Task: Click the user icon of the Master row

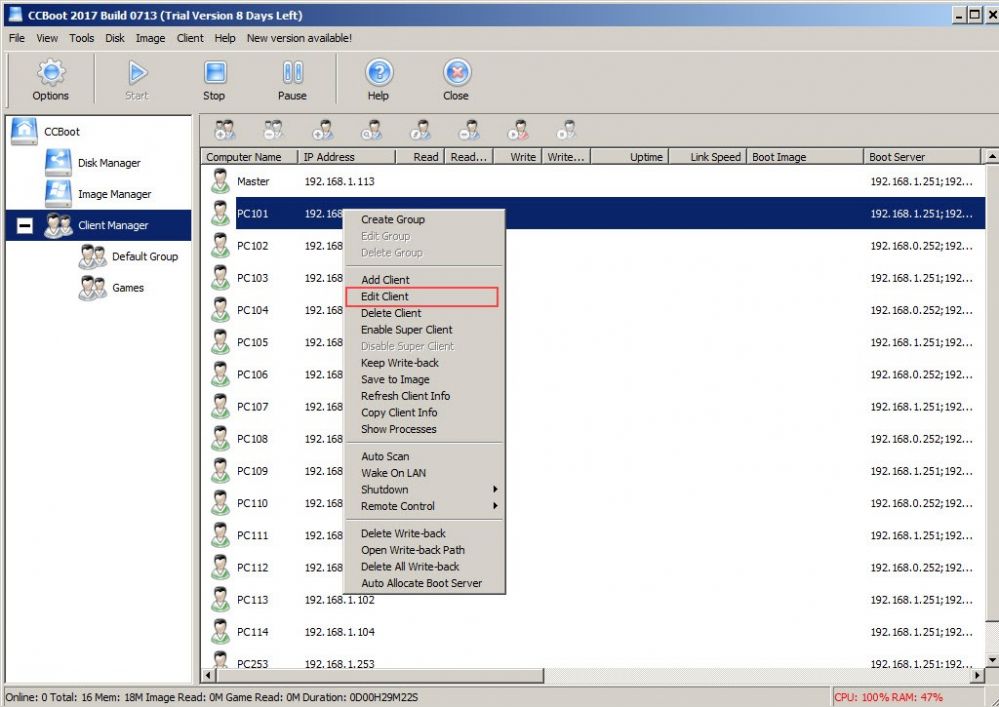Action: point(220,182)
